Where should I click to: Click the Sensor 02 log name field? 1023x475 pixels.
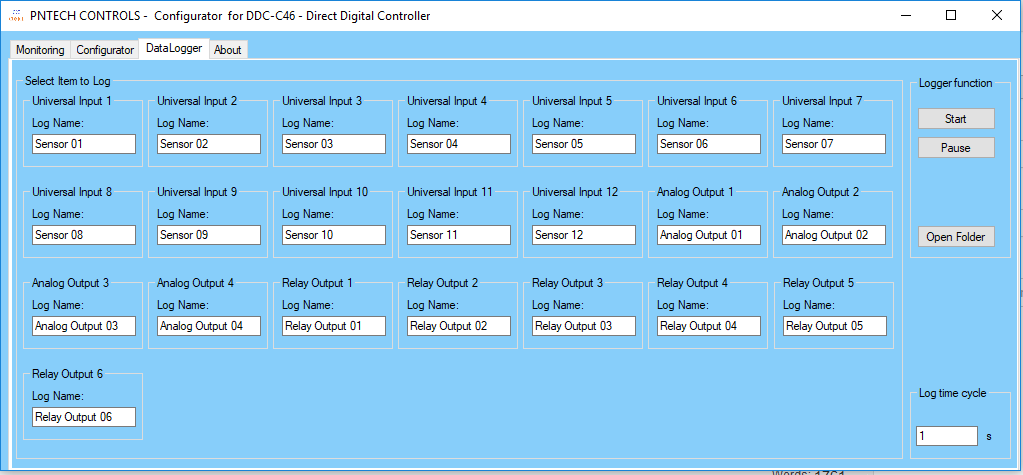(x=209, y=144)
